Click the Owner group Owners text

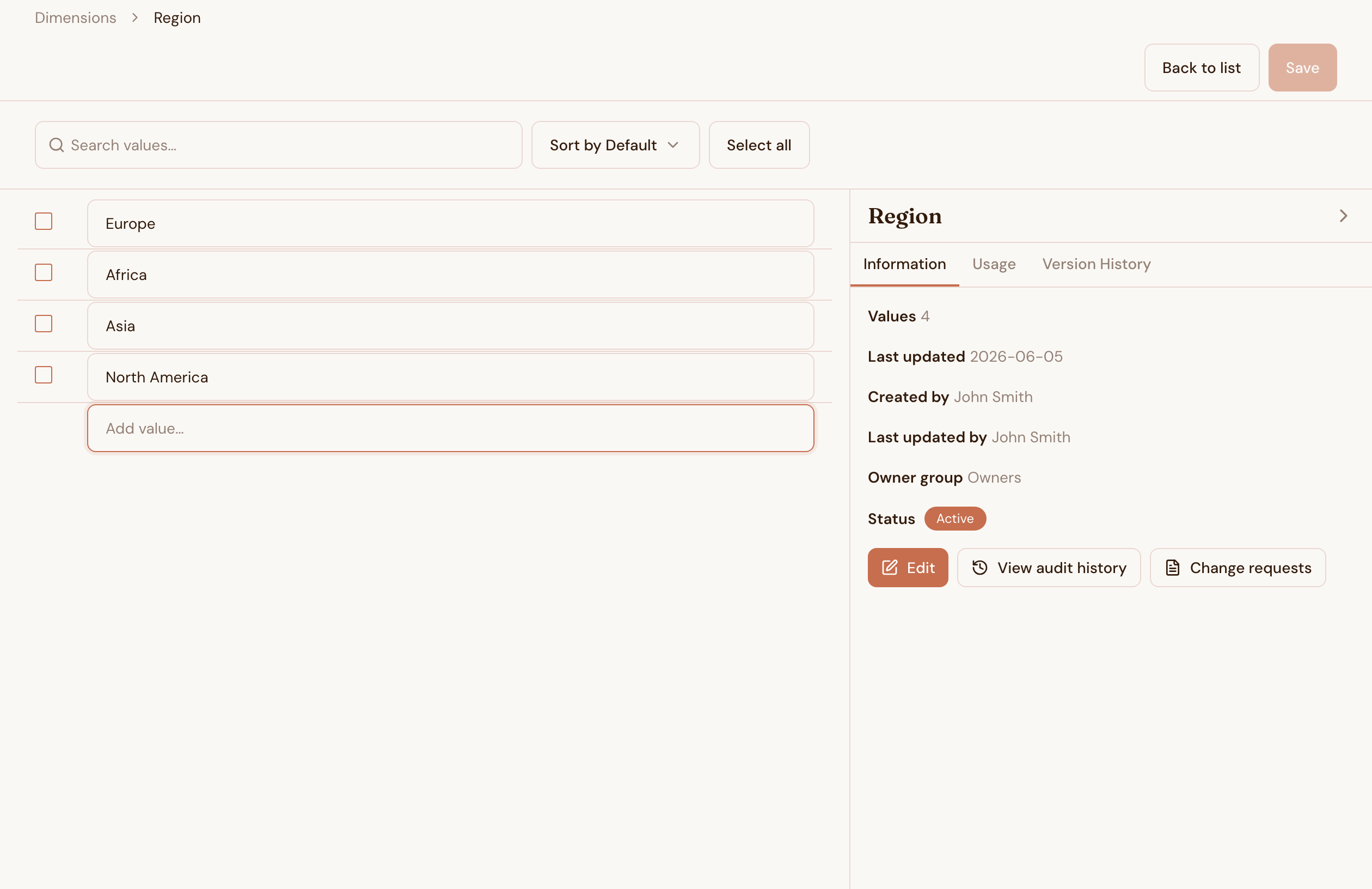coord(944,478)
